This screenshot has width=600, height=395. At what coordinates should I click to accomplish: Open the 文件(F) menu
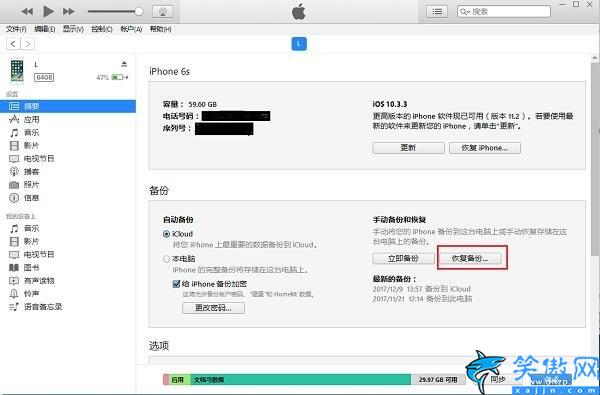(16, 29)
